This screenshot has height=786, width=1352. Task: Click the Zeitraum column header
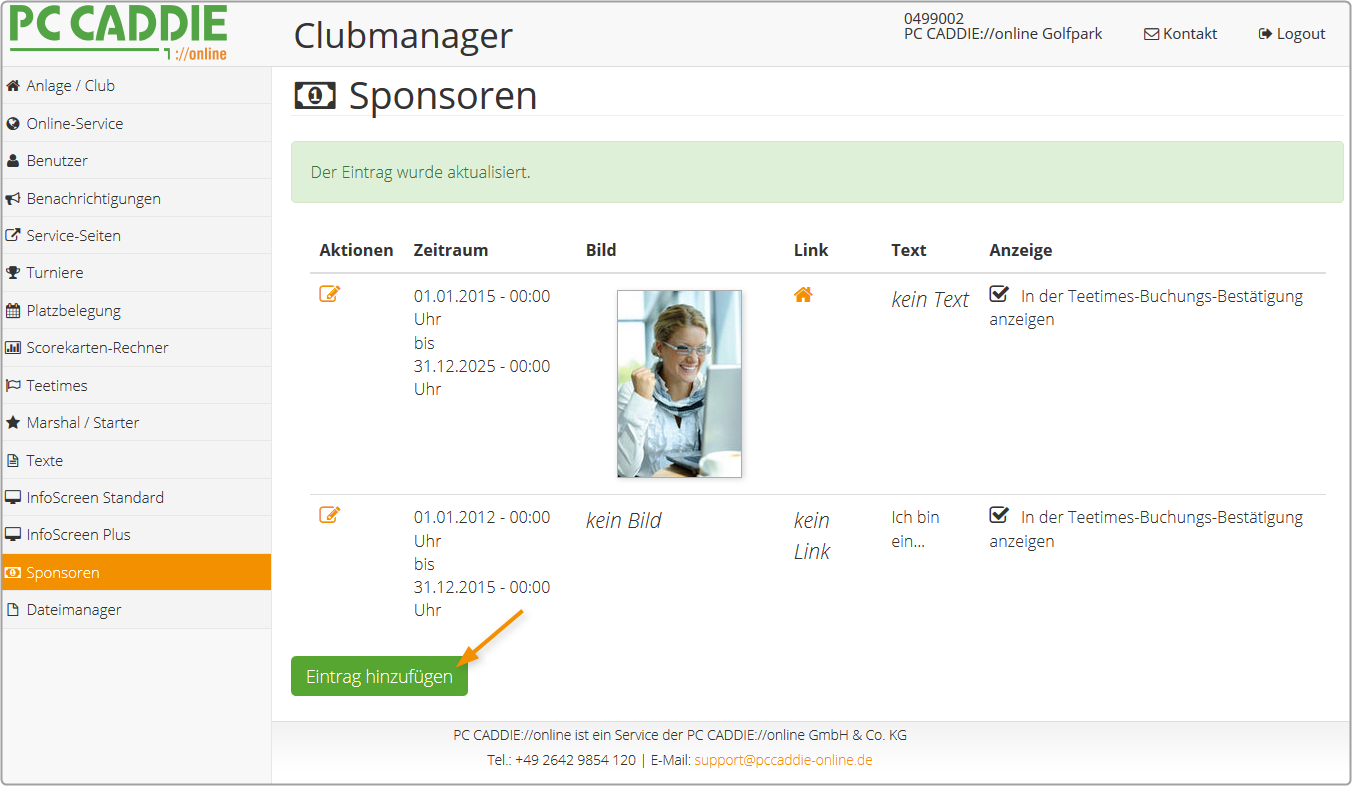tap(451, 250)
